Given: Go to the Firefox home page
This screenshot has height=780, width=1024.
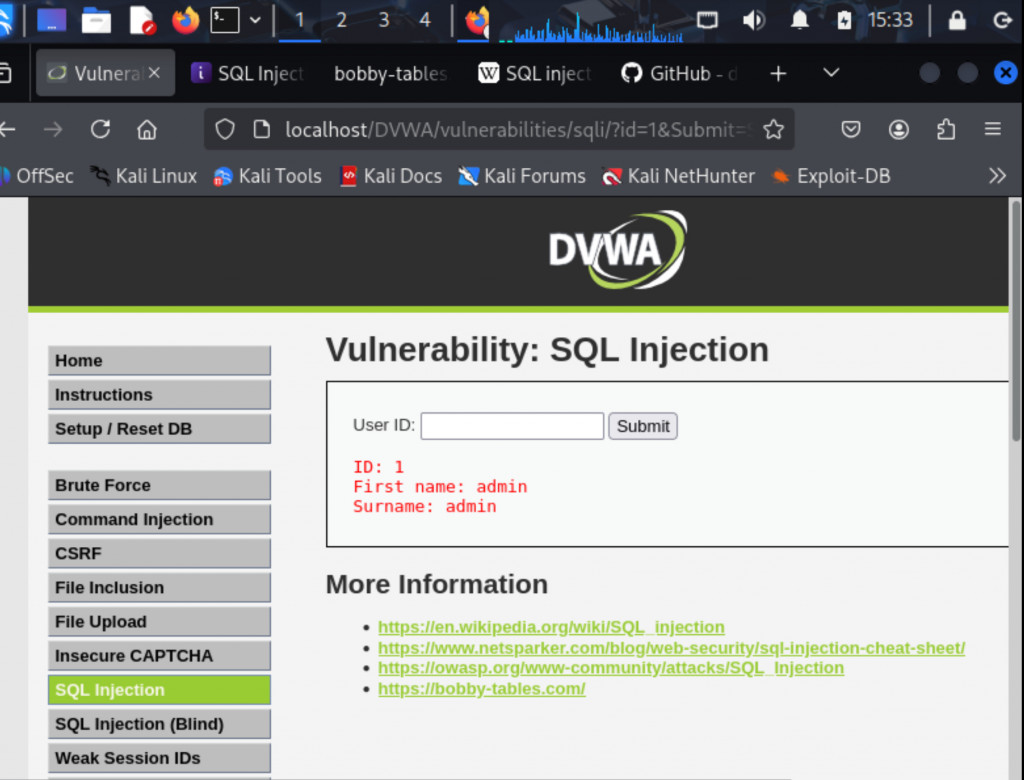Looking at the screenshot, I should tap(147, 129).
